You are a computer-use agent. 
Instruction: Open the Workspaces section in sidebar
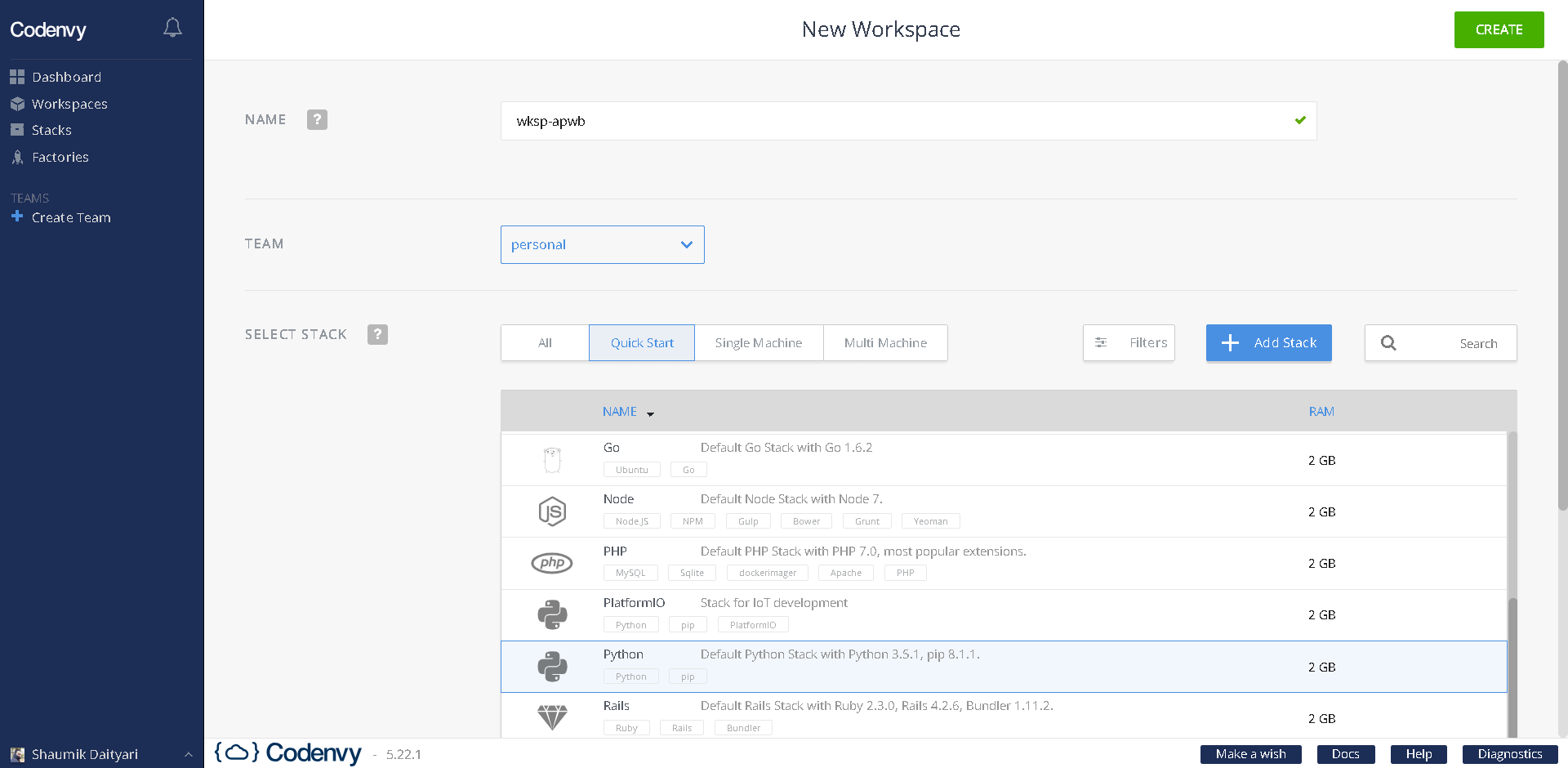[x=69, y=104]
